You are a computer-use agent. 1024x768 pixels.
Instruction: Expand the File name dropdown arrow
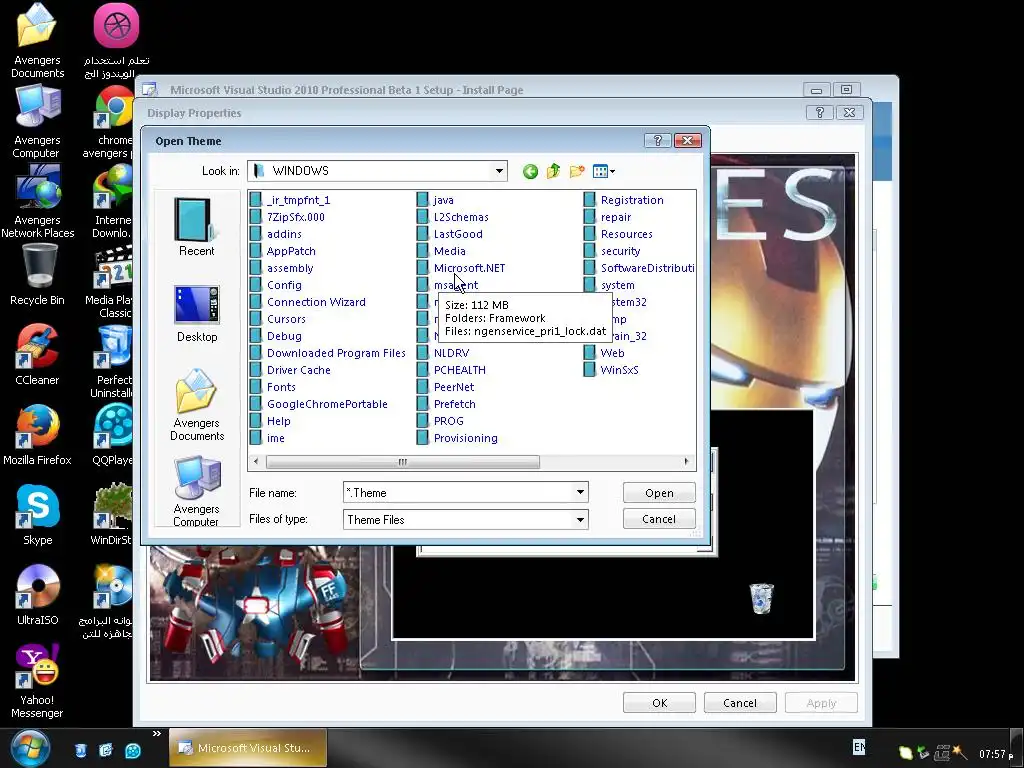(x=580, y=492)
